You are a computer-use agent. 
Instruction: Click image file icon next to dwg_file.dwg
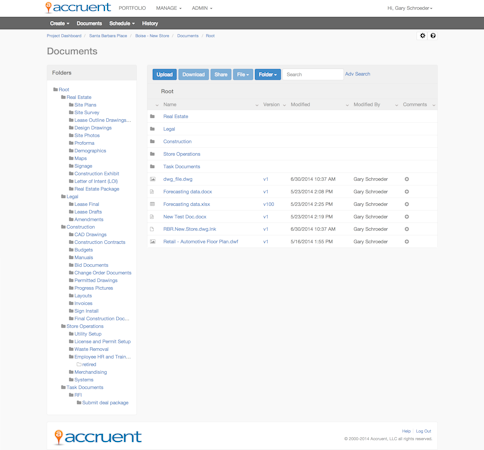(x=153, y=179)
